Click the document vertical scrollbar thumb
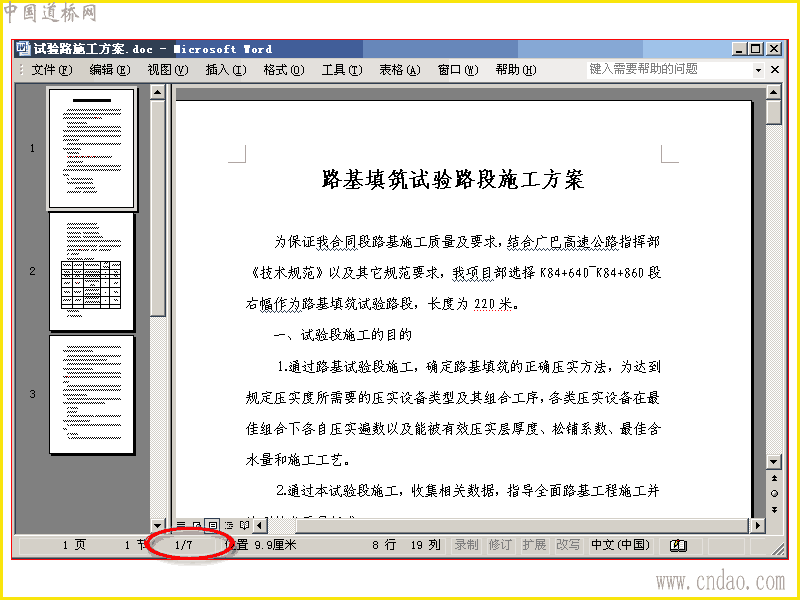The height and width of the screenshot is (600, 800). coord(774,112)
